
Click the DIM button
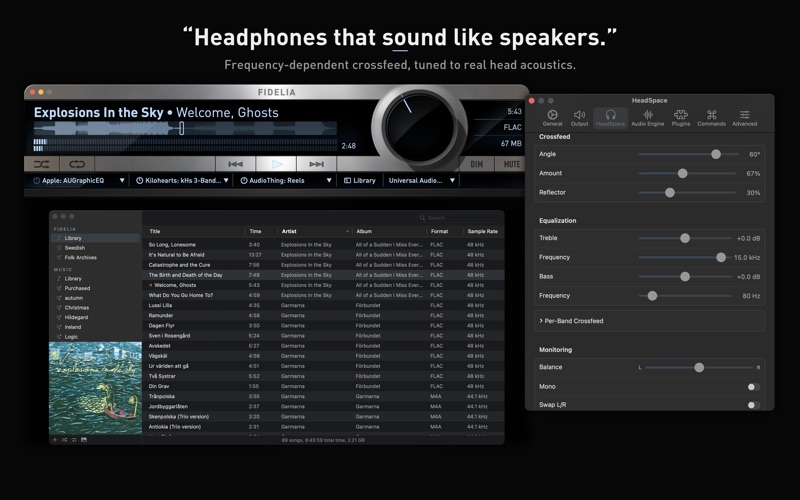[x=477, y=164]
